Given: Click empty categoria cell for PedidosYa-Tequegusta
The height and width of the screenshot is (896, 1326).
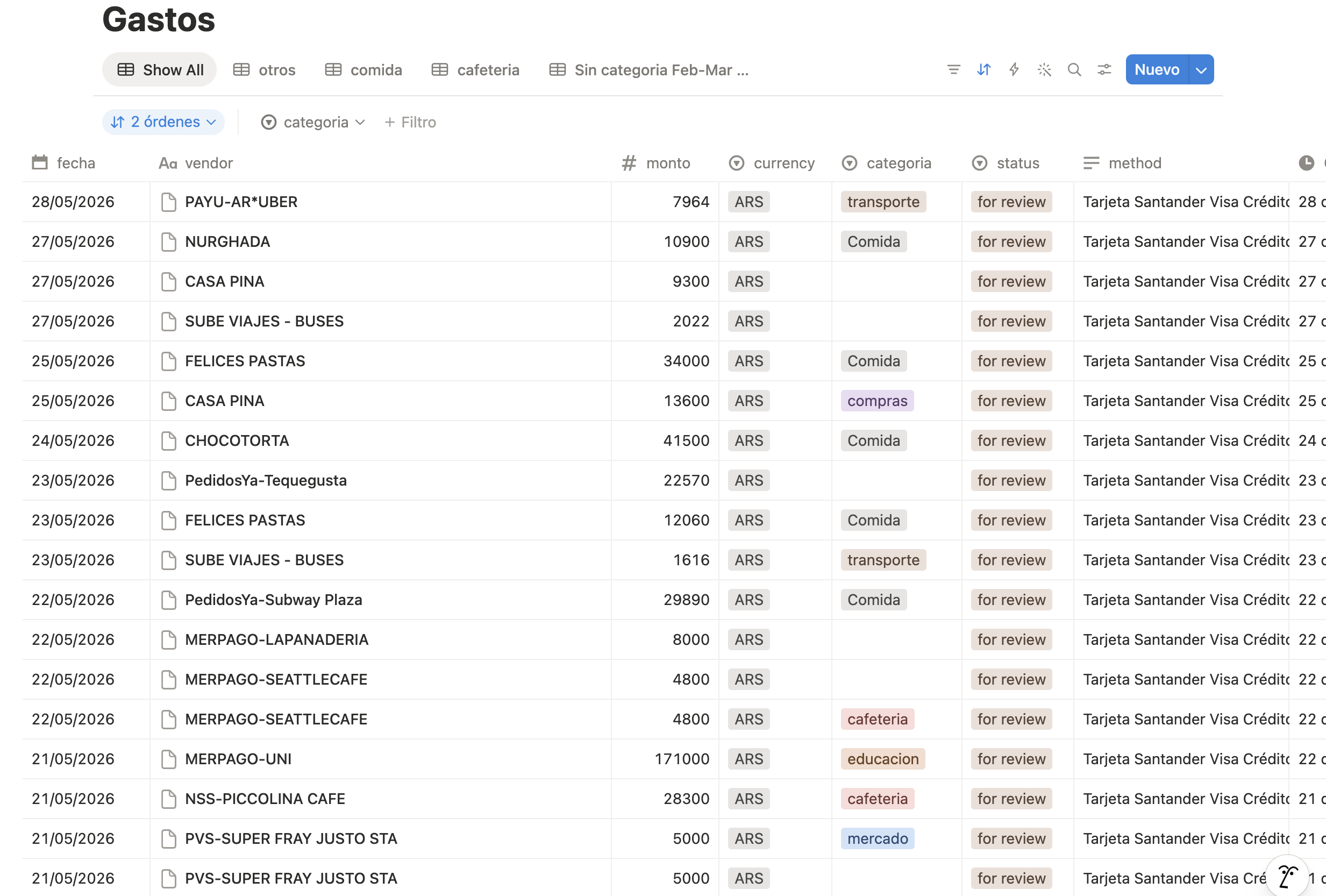Looking at the screenshot, I should tap(896, 480).
